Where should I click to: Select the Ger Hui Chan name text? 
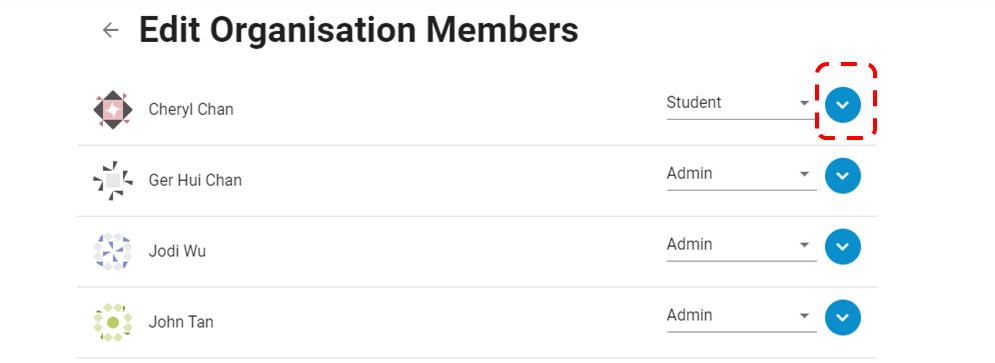point(195,180)
